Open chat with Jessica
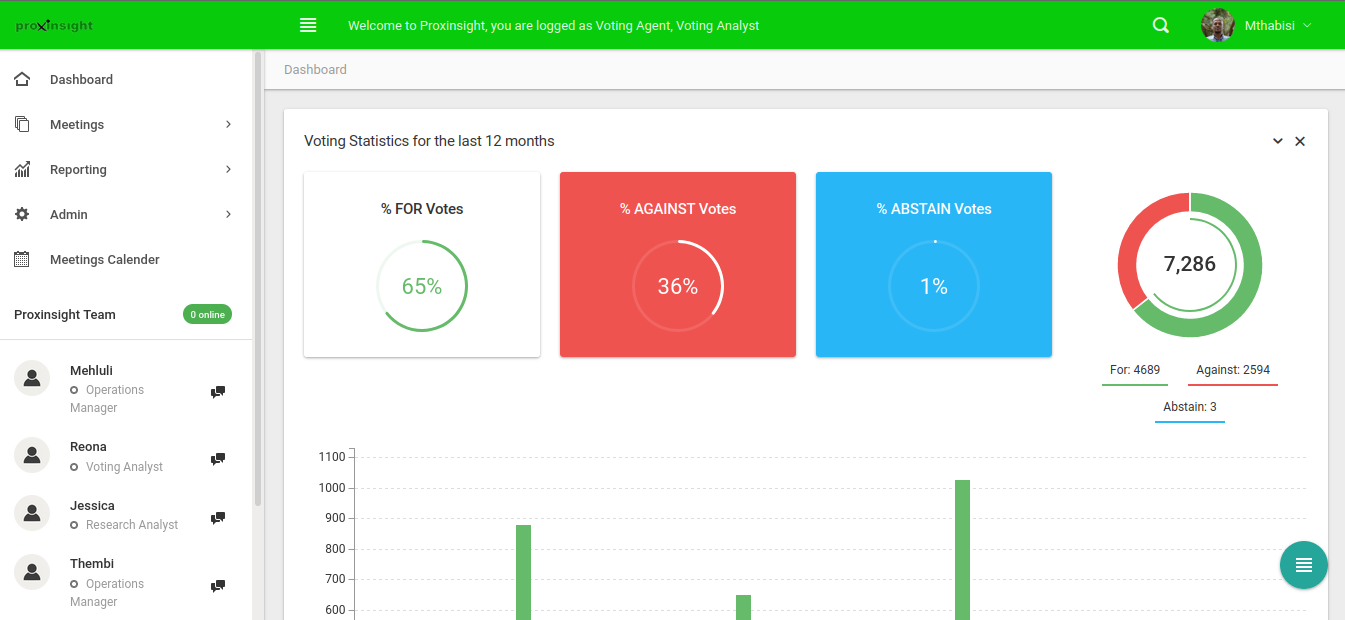Viewport: 1345px width, 620px height. pos(217,518)
